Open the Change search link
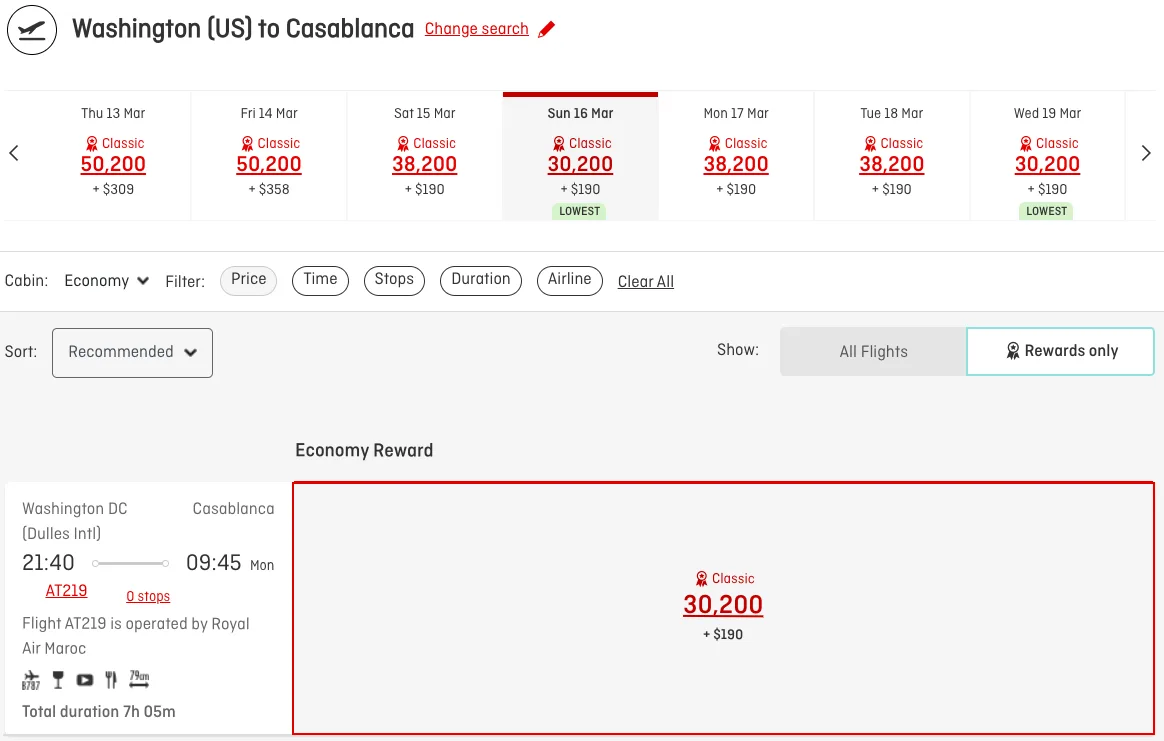1164x741 pixels. coord(477,29)
